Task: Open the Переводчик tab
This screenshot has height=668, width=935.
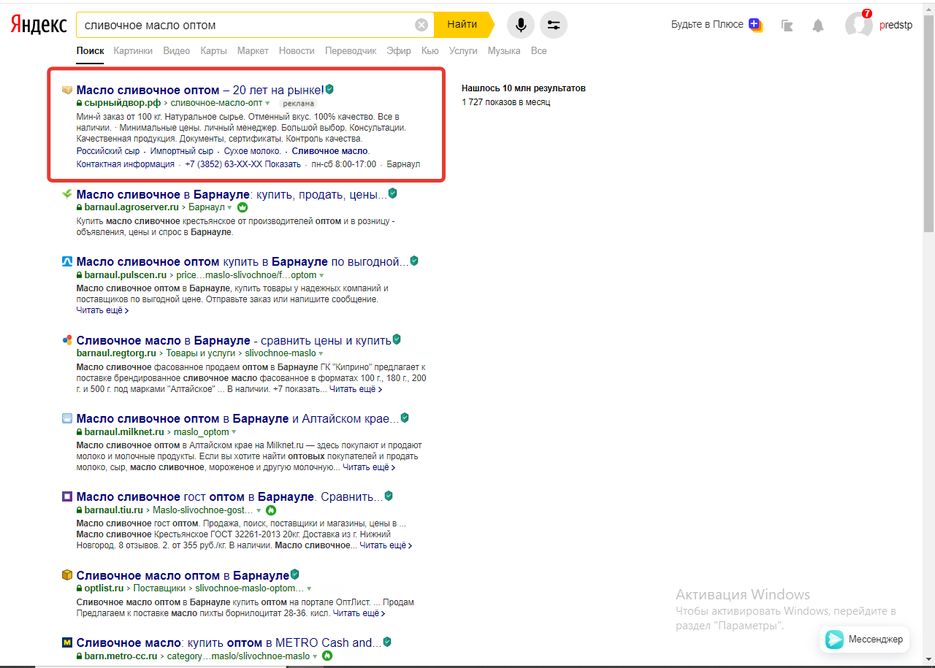Action: pos(351,51)
